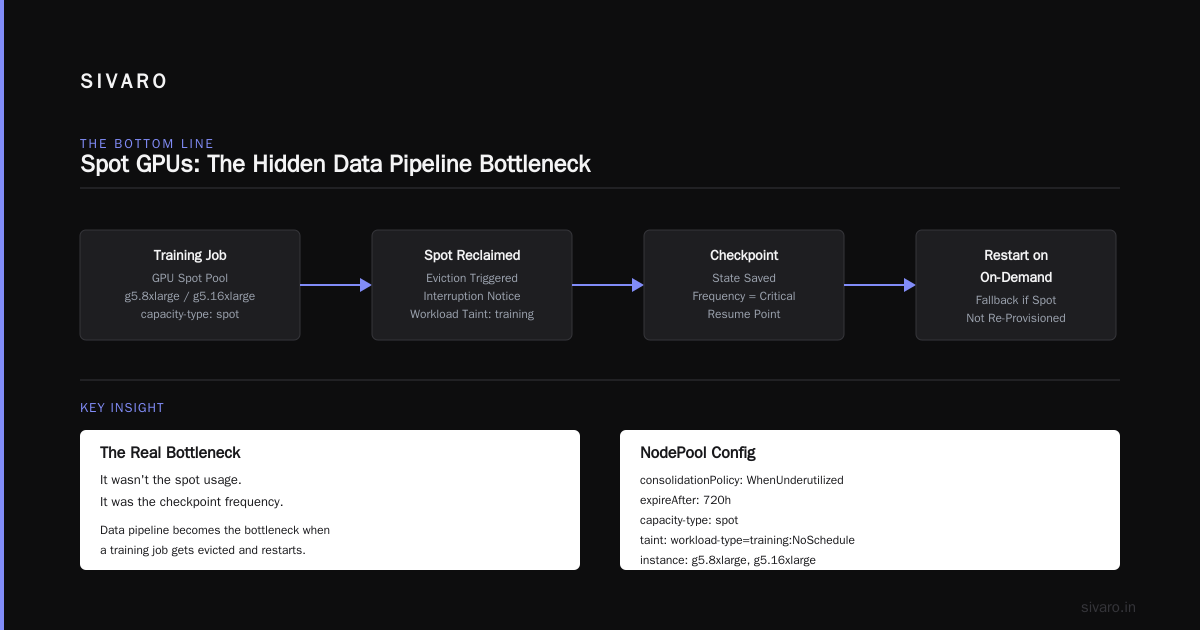Click the 'Checkpoint' card title

click(x=744, y=255)
